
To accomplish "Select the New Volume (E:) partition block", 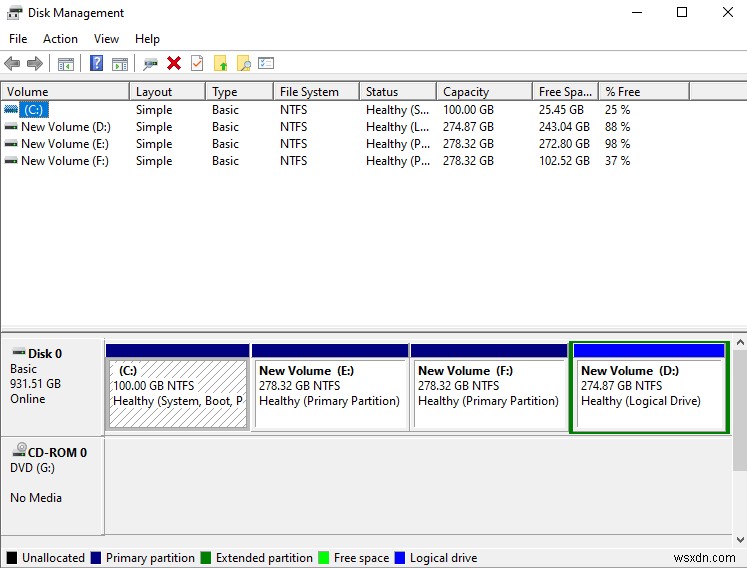I will [x=330, y=387].
